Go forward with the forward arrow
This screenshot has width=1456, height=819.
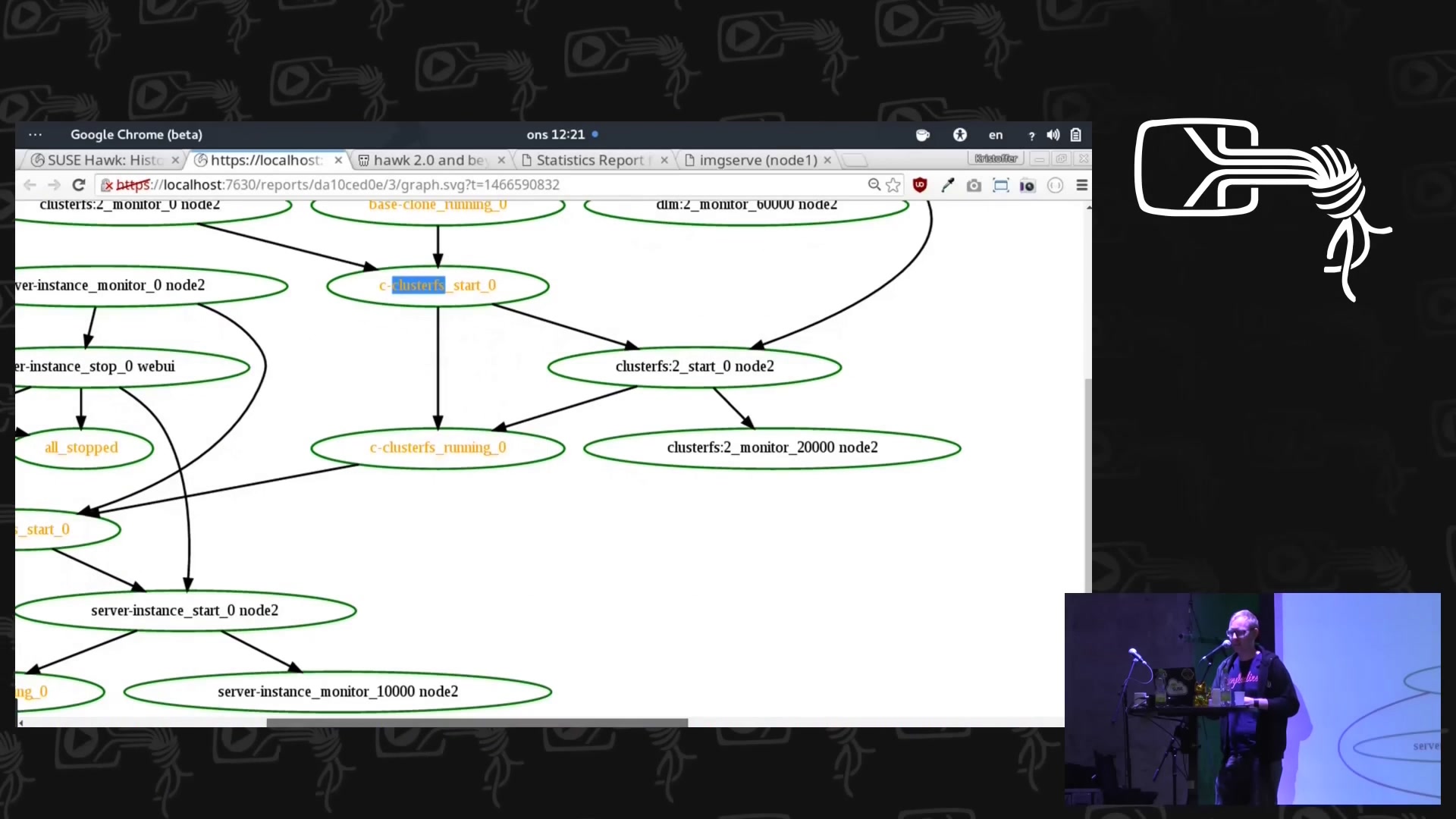54,185
